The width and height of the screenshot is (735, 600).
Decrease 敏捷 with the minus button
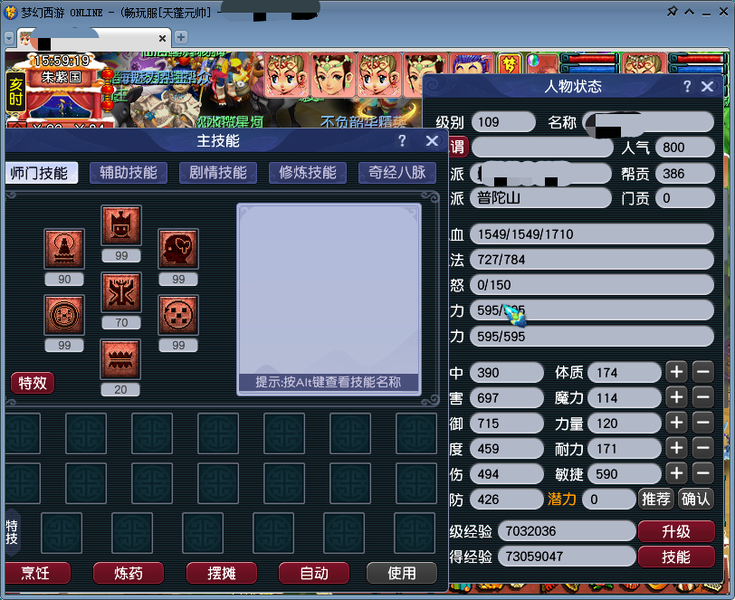[703, 473]
